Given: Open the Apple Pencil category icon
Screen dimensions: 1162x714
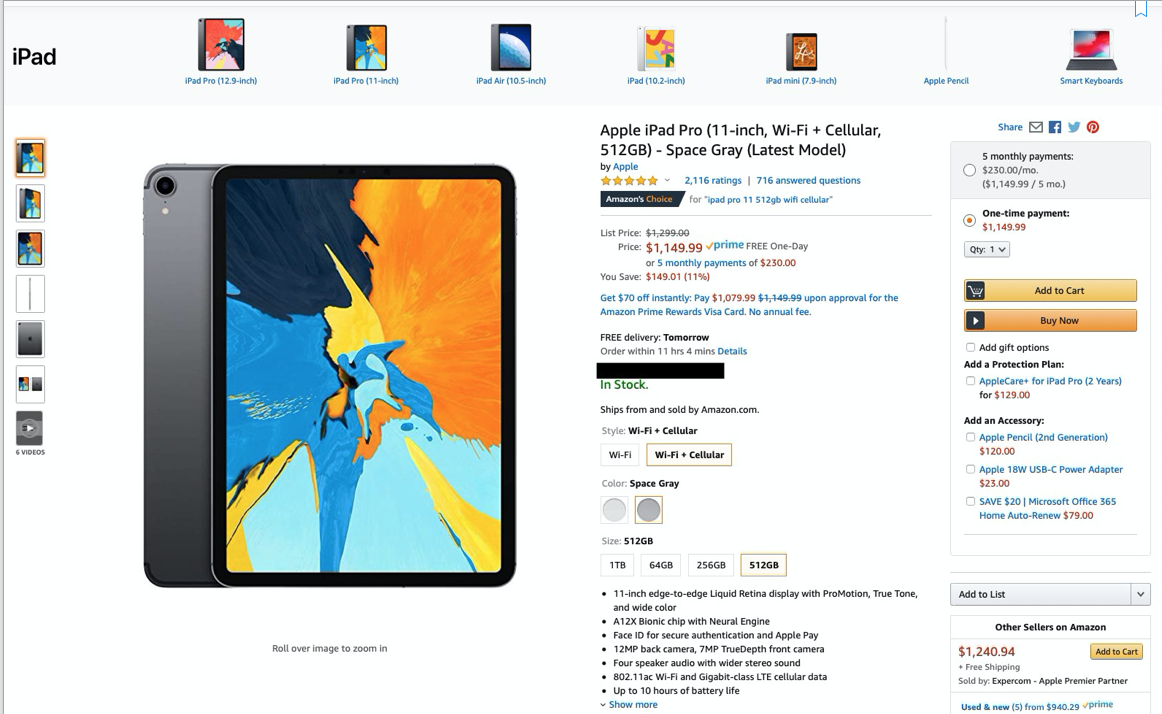Looking at the screenshot, I should (x=946, y=45).
